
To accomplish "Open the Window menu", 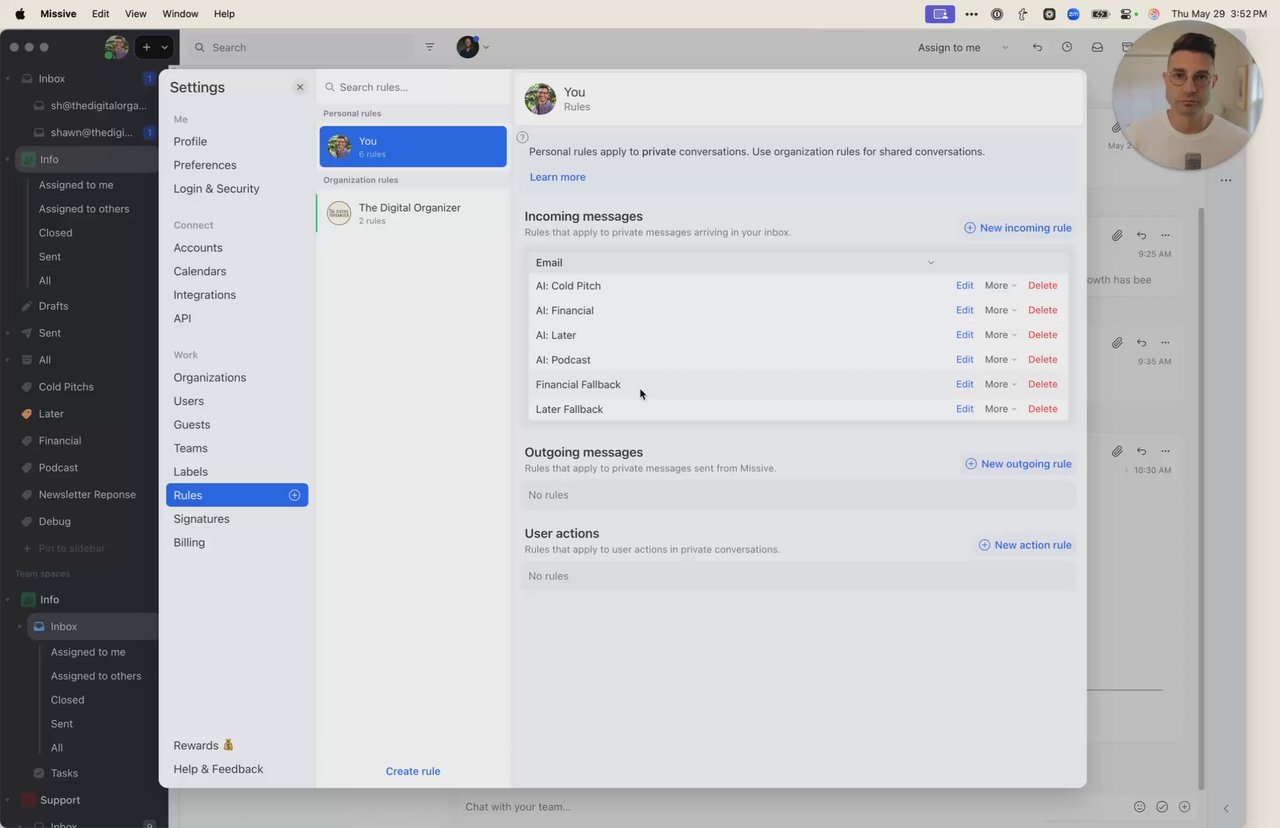I will pos(180,14).
